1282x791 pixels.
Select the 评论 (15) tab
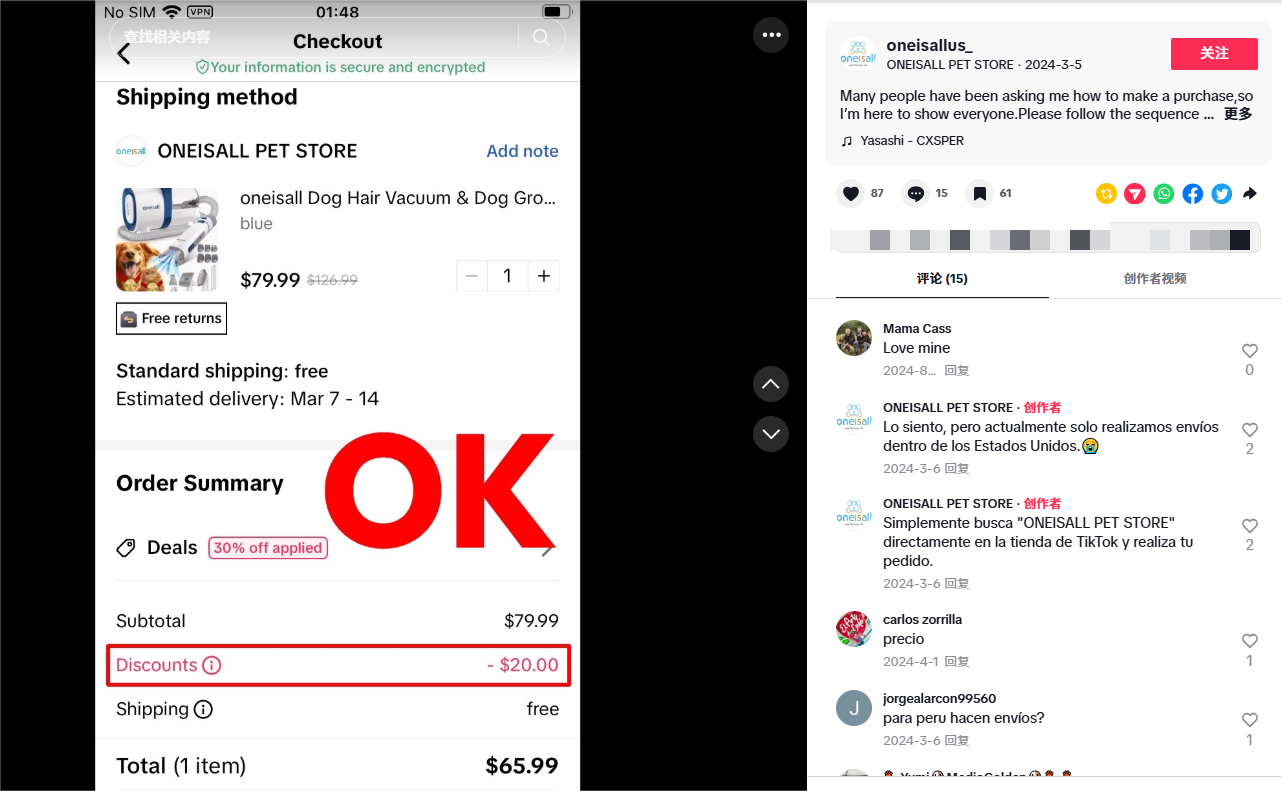tap(942, 279)
